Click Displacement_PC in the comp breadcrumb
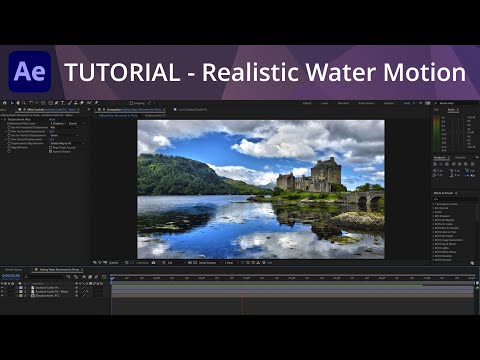480x360 pixels. point(155,115)
